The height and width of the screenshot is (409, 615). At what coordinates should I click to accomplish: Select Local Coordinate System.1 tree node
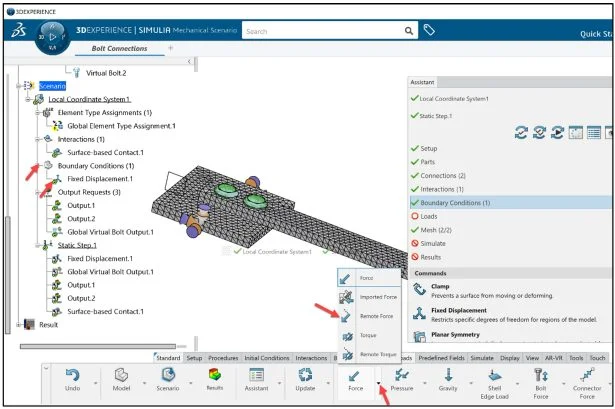[89, 100]
